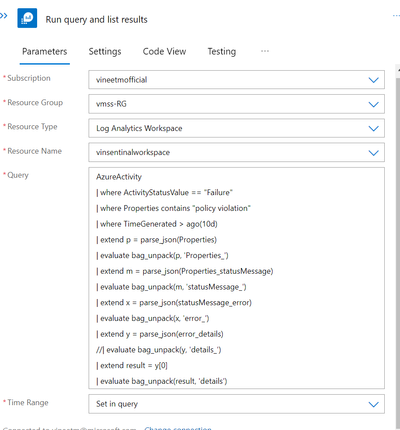Switch to the Parameters tab
Image resolution: width=400 pixels, height=430 pixels.
tap(45, 52)
